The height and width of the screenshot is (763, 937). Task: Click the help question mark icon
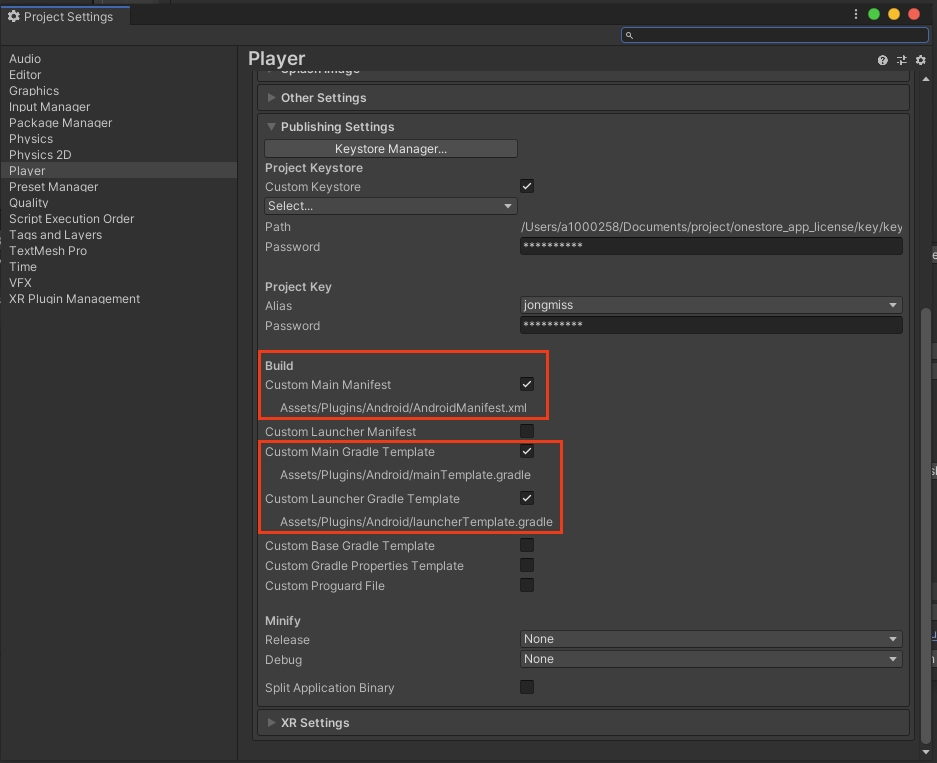click(882, 60)
